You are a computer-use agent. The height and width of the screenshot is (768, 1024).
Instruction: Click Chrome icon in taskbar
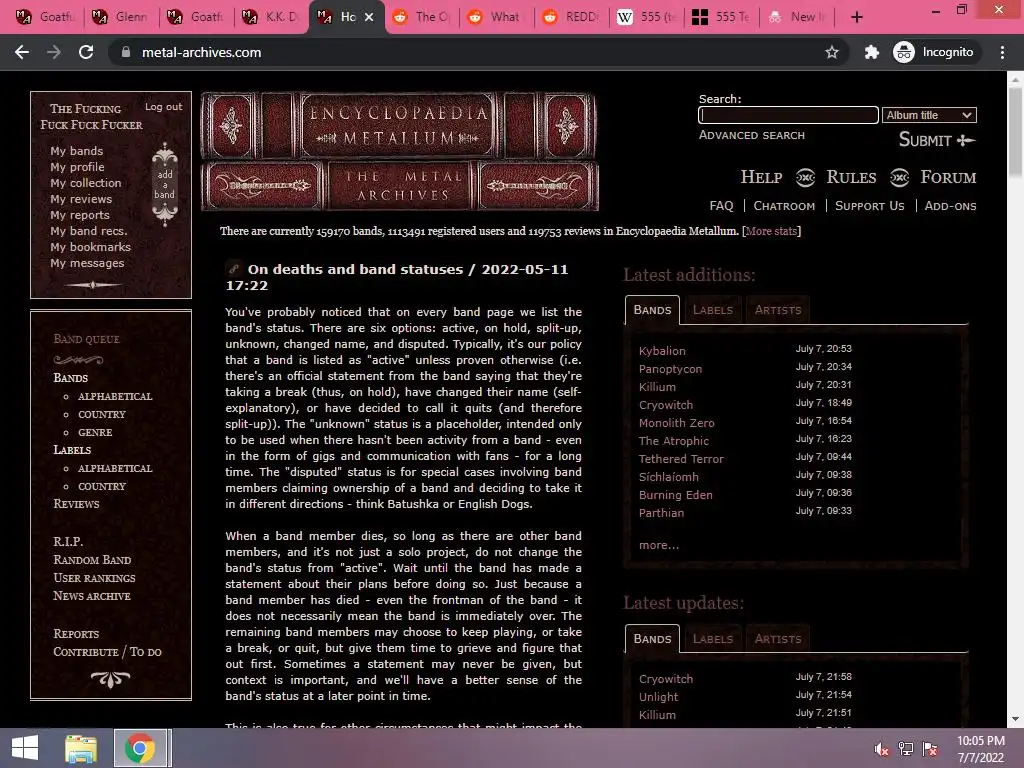tap(140, 748)
